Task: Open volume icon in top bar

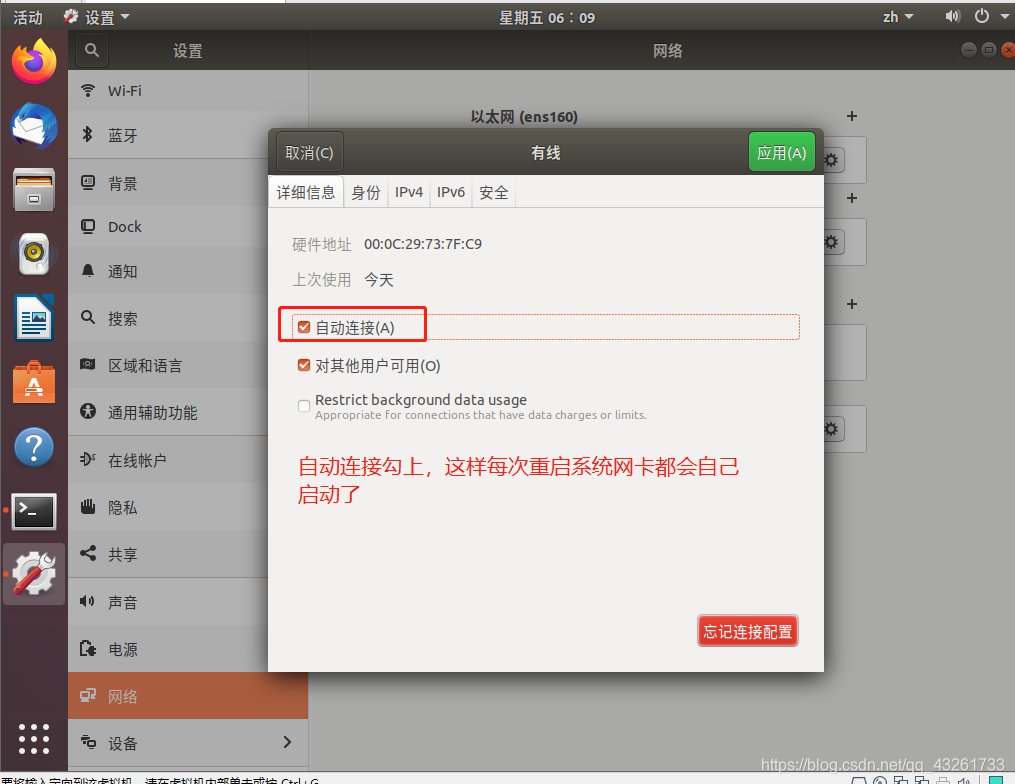Action: (x=952, y=16)
